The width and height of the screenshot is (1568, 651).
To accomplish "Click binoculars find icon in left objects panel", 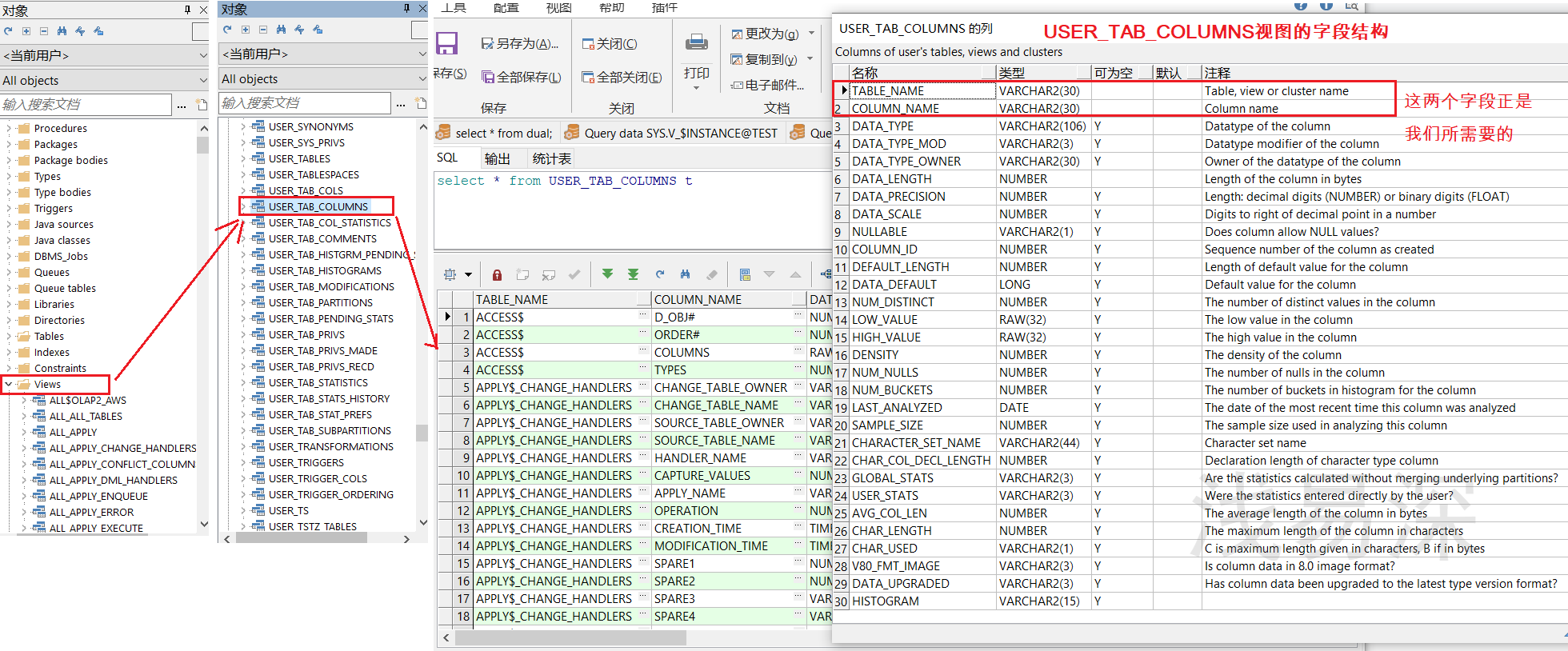I will [62, 31].
